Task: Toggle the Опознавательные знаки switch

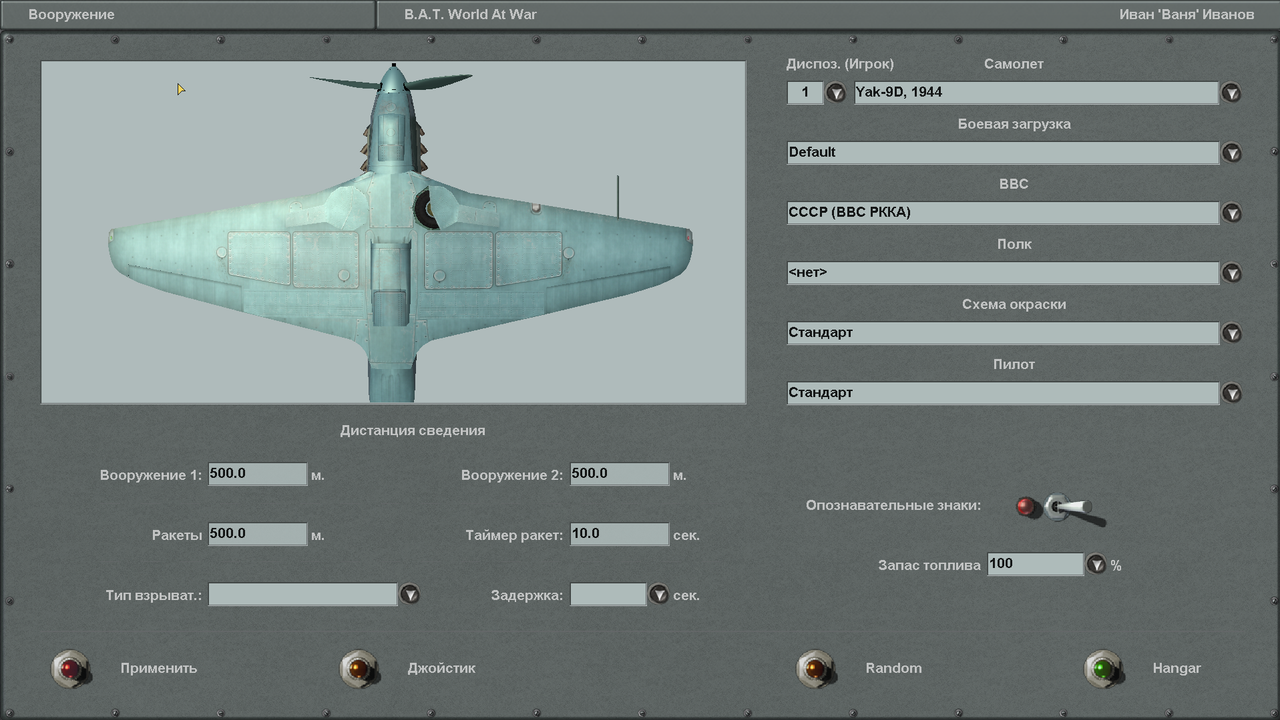Action: click(1072, 508)
